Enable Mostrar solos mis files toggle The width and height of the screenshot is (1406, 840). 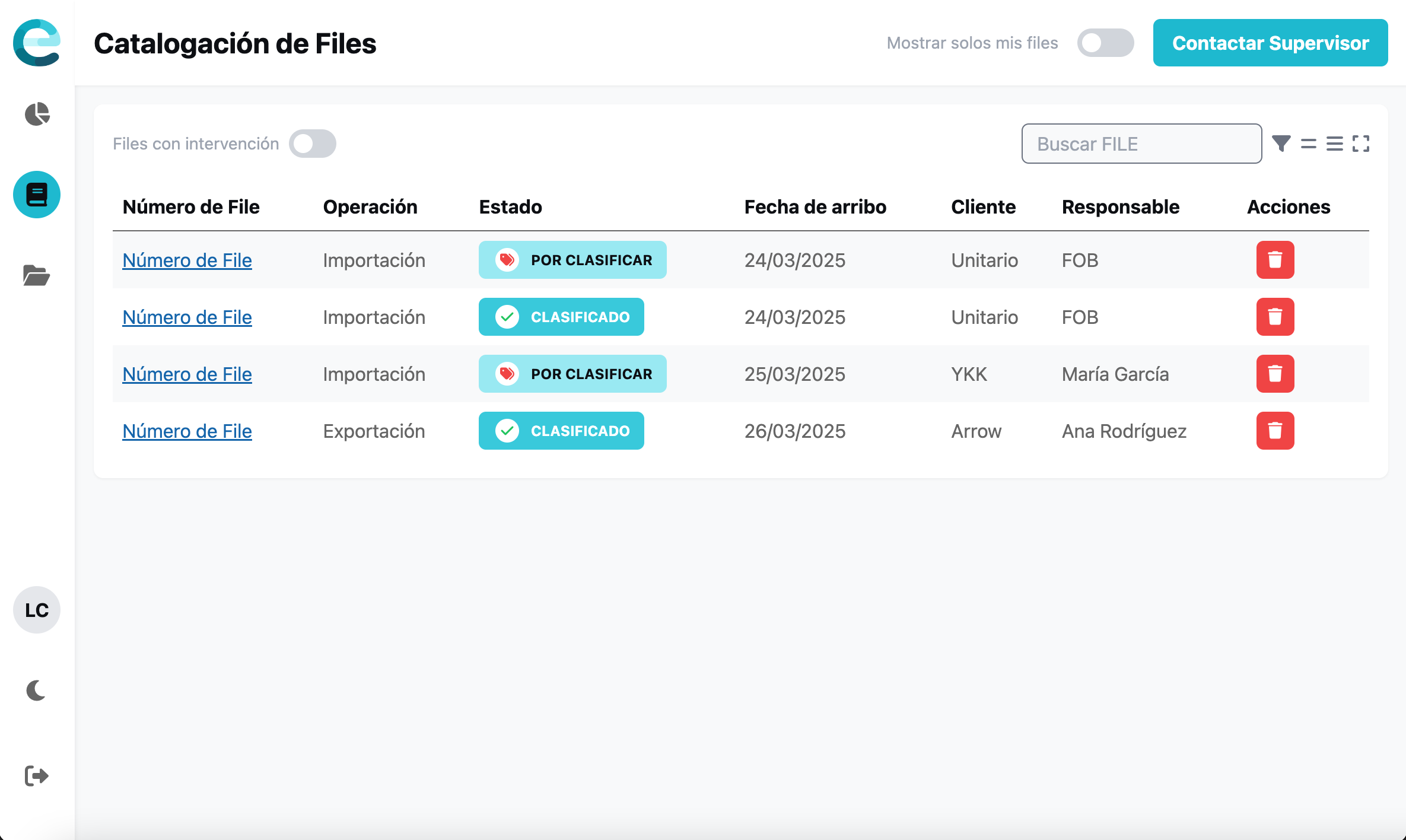(x=1105, y=43)
